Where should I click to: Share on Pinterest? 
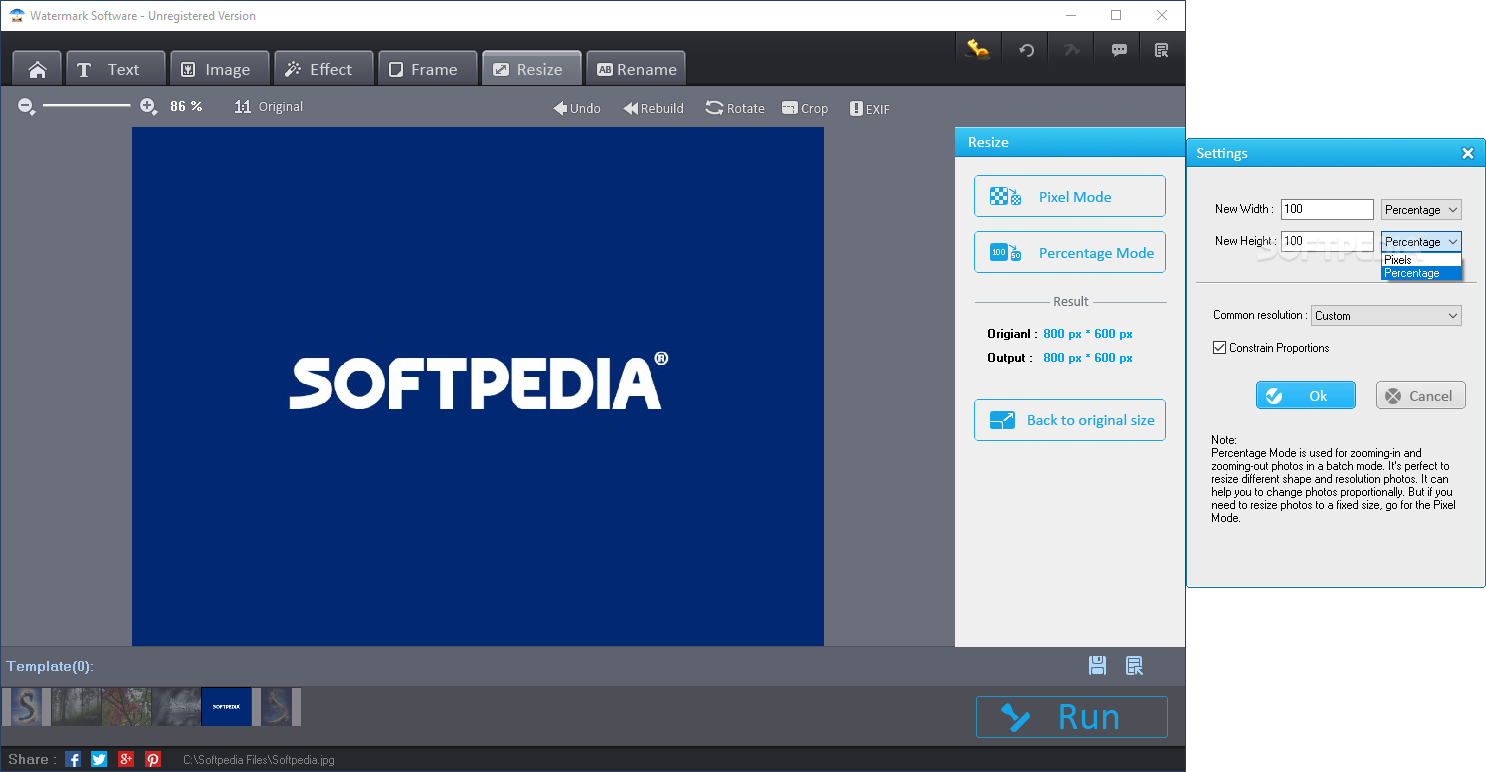(153, 759)
